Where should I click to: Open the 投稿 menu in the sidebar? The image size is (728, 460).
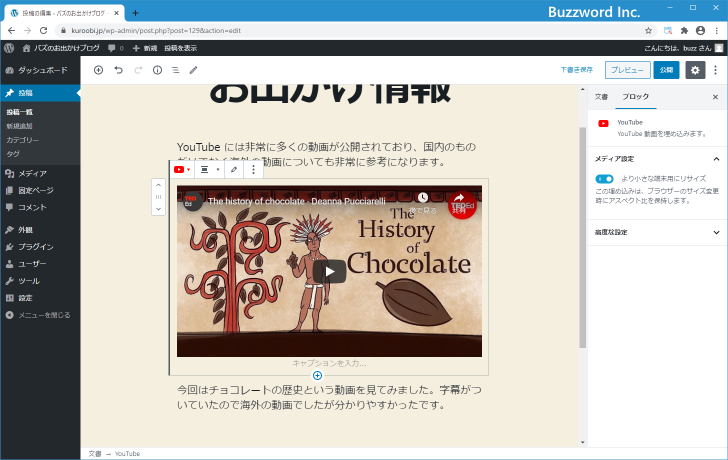click(40, 93)
